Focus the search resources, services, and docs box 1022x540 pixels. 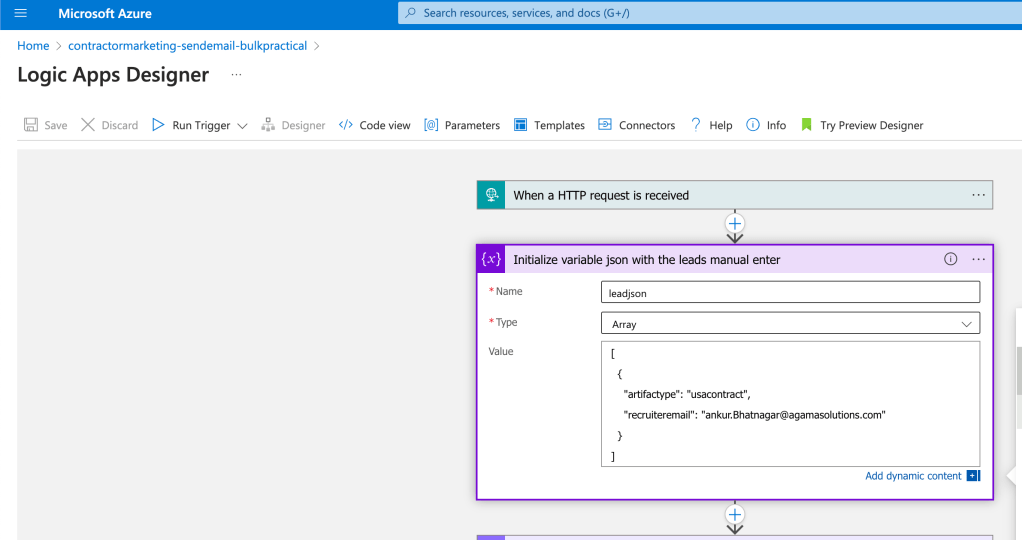(710, 13)
